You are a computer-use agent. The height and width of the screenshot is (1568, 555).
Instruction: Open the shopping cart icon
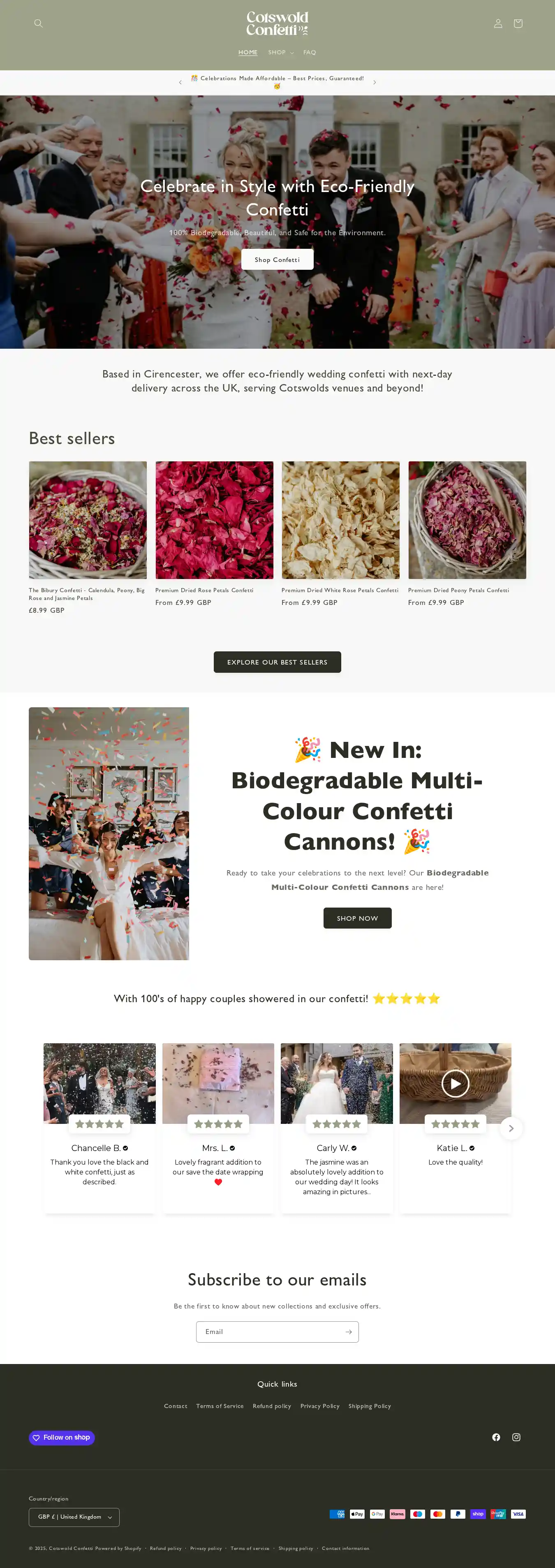pos(518,23)
